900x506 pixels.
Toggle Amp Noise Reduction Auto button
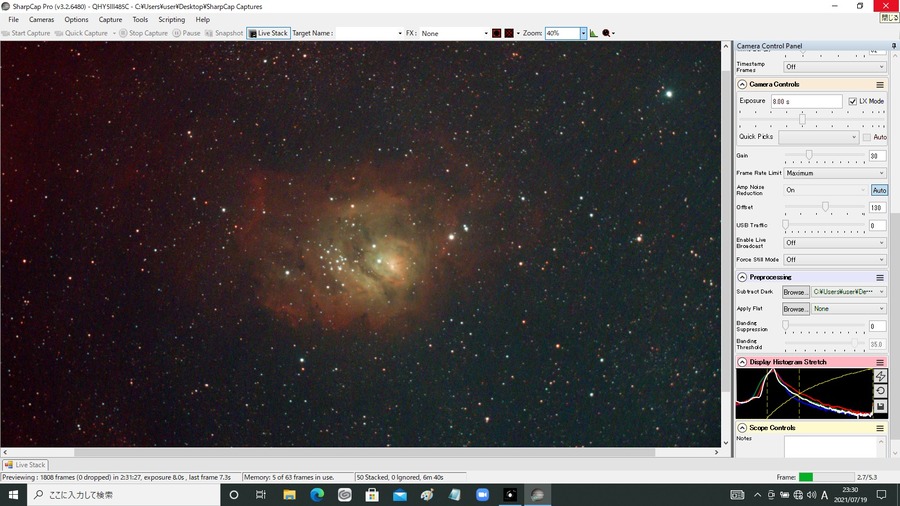tap(879, 190)
